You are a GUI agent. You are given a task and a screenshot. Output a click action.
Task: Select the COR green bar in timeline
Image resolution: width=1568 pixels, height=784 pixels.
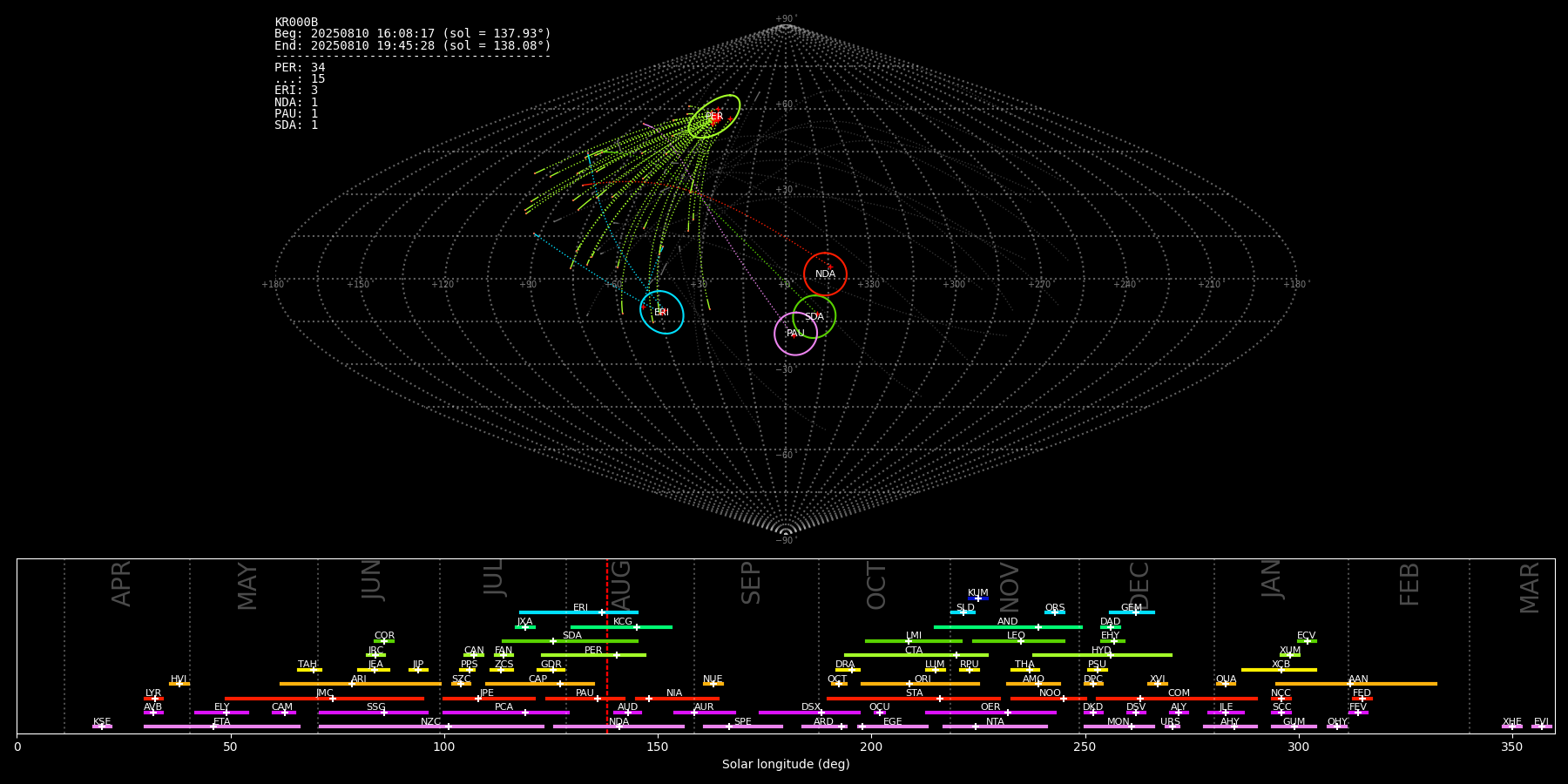[x=384, y=641]
